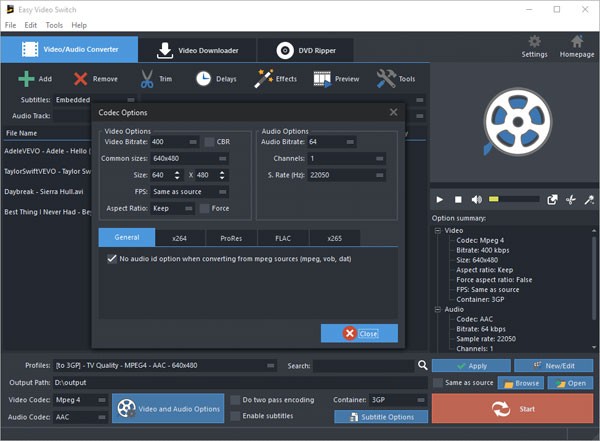Close the Codec Options dialog
Screen dimensions: 600x441
(359, 333)
